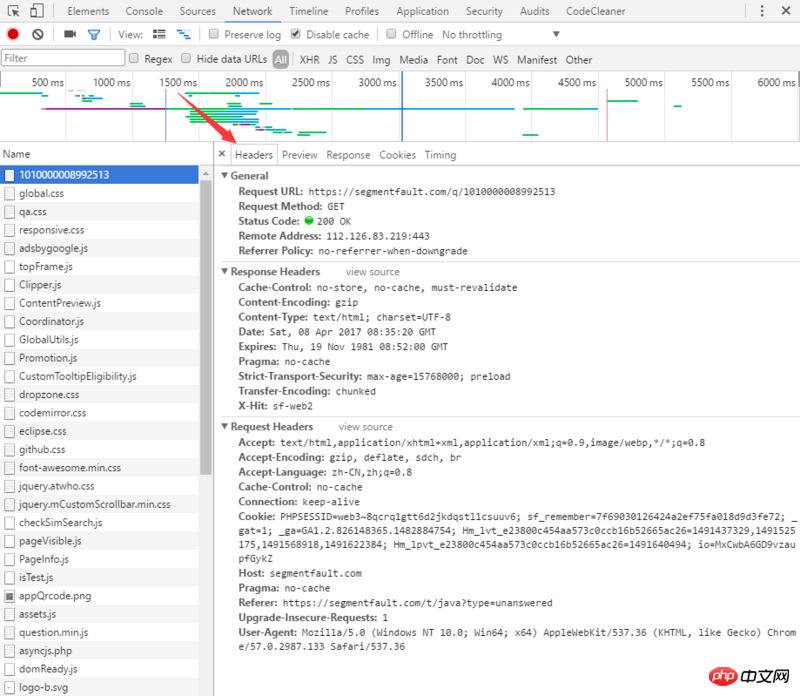Screen dimensions: 800x696
Task: Switch to the Console tab
Action: pos(144,11)
